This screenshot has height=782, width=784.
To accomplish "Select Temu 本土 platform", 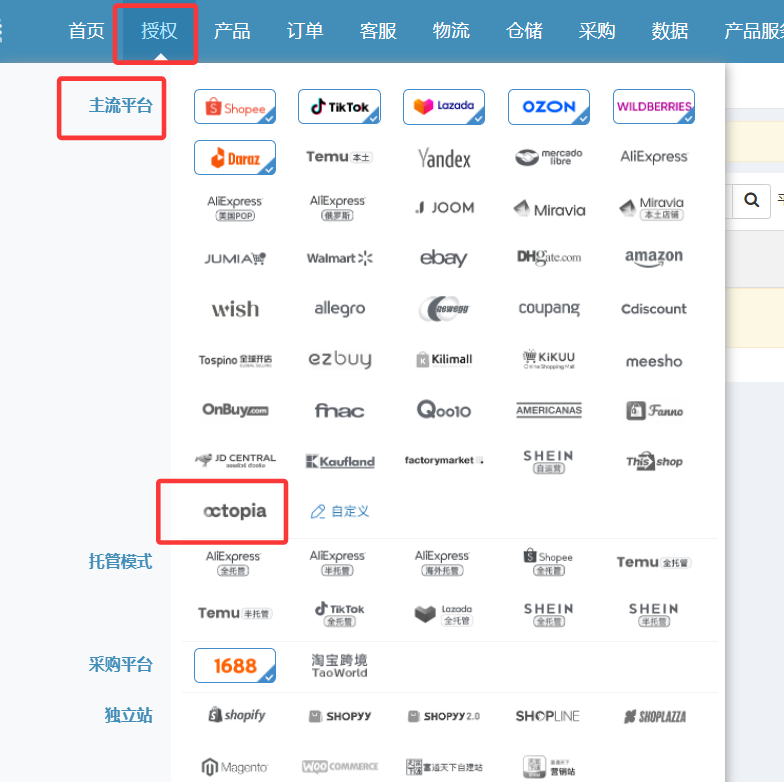I will [340, 157].
